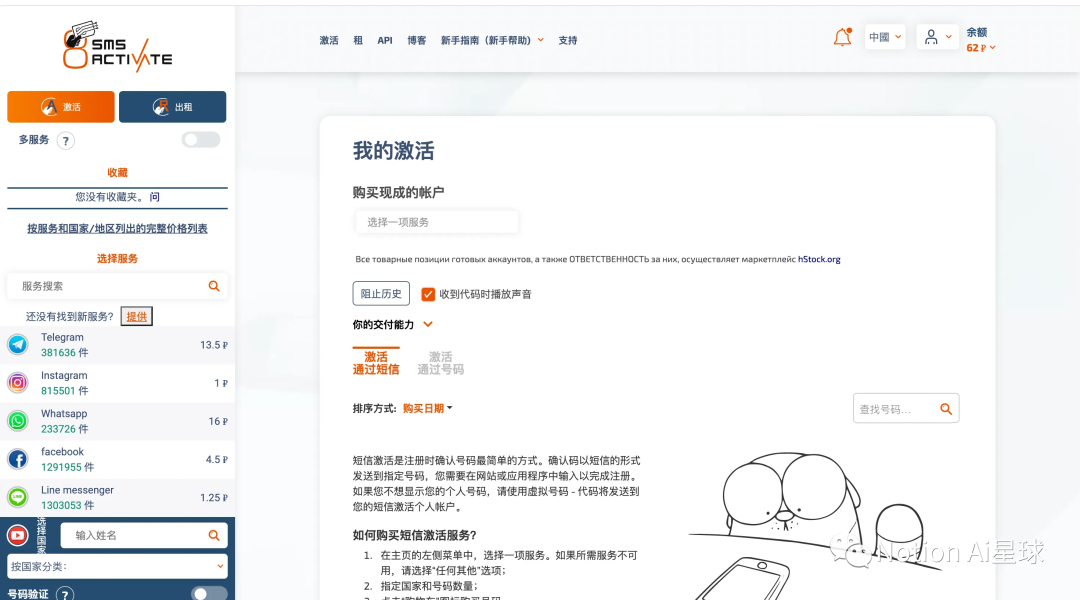The height and width of the screenshot is (600, 1080).
Task: Click the 提供 button
Action: pyautogui.click(x=136, y=316)
